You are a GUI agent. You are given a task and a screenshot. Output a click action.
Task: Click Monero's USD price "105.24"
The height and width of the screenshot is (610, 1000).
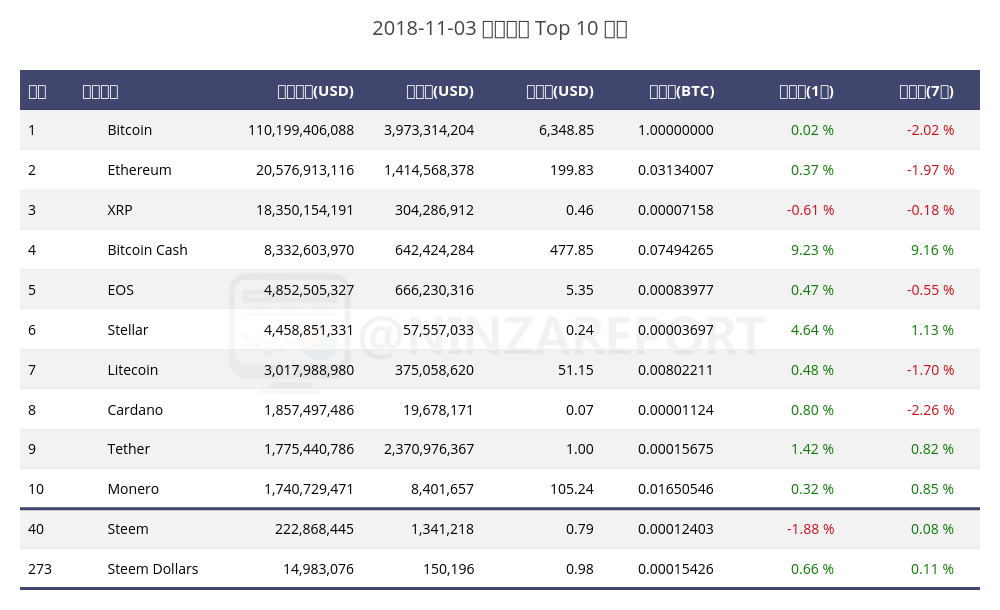571,489
